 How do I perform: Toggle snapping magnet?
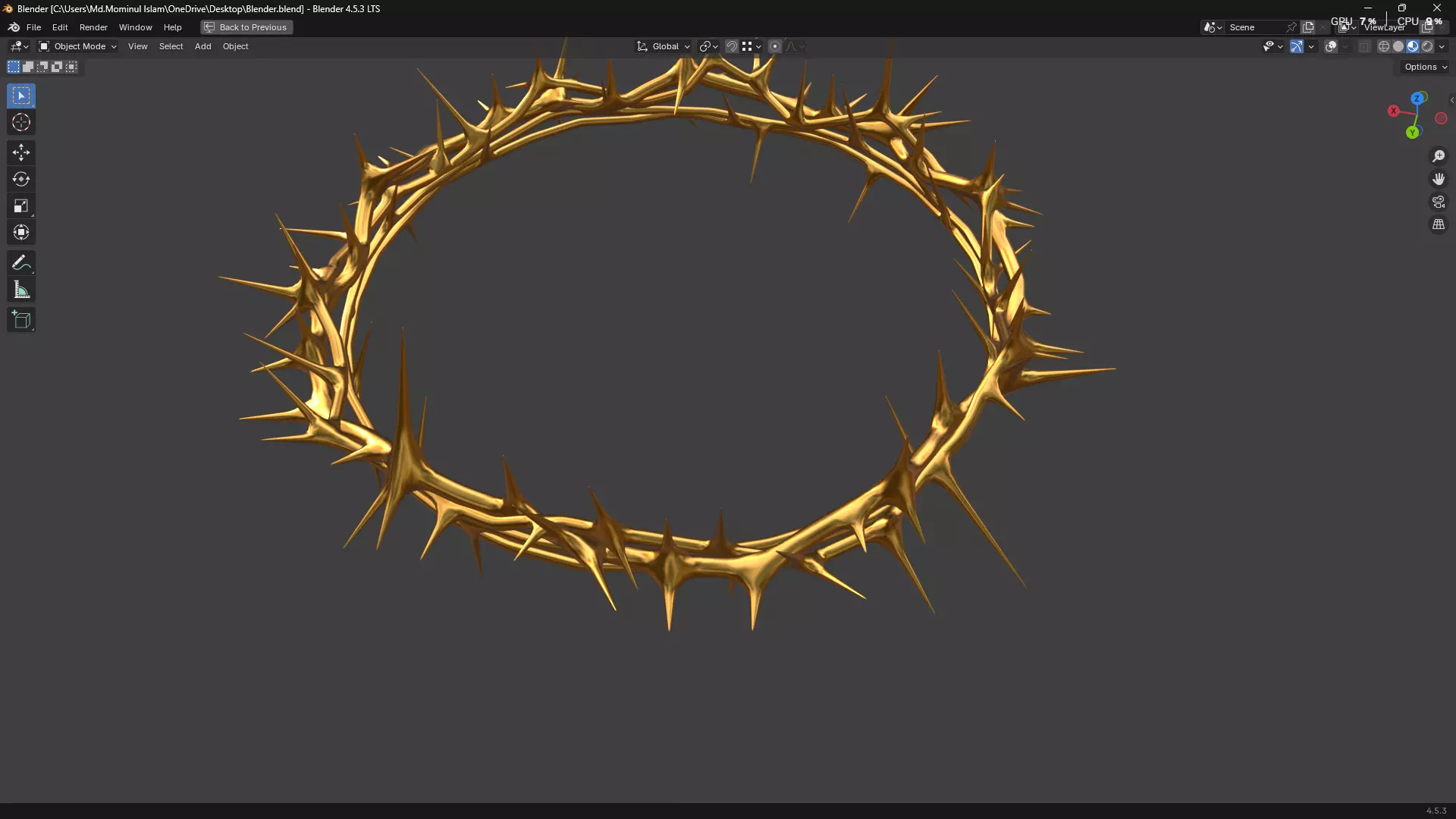731,46
